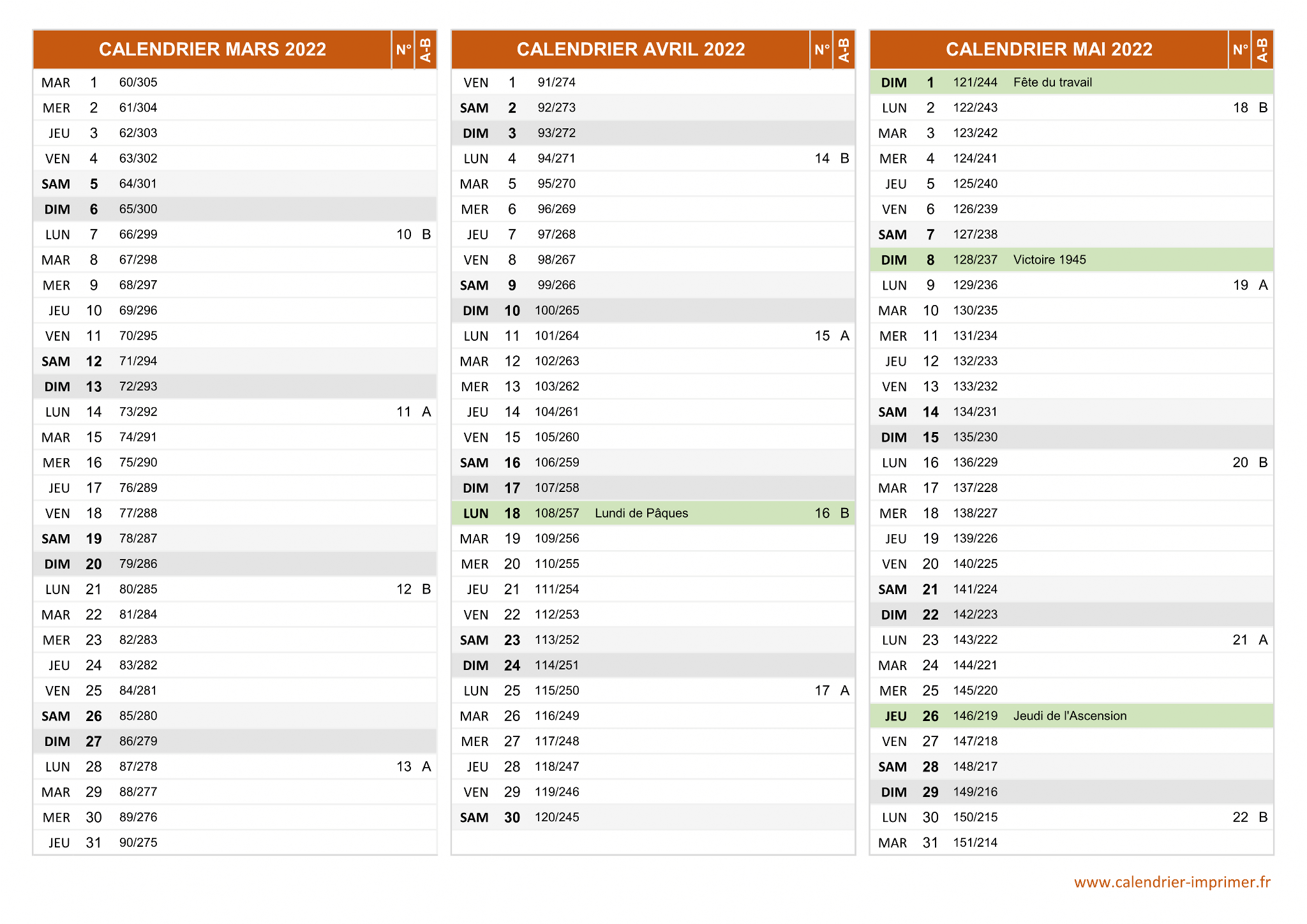Click week number 18 in May
Screen dimensions: 1307x924
click(1240, 108)
